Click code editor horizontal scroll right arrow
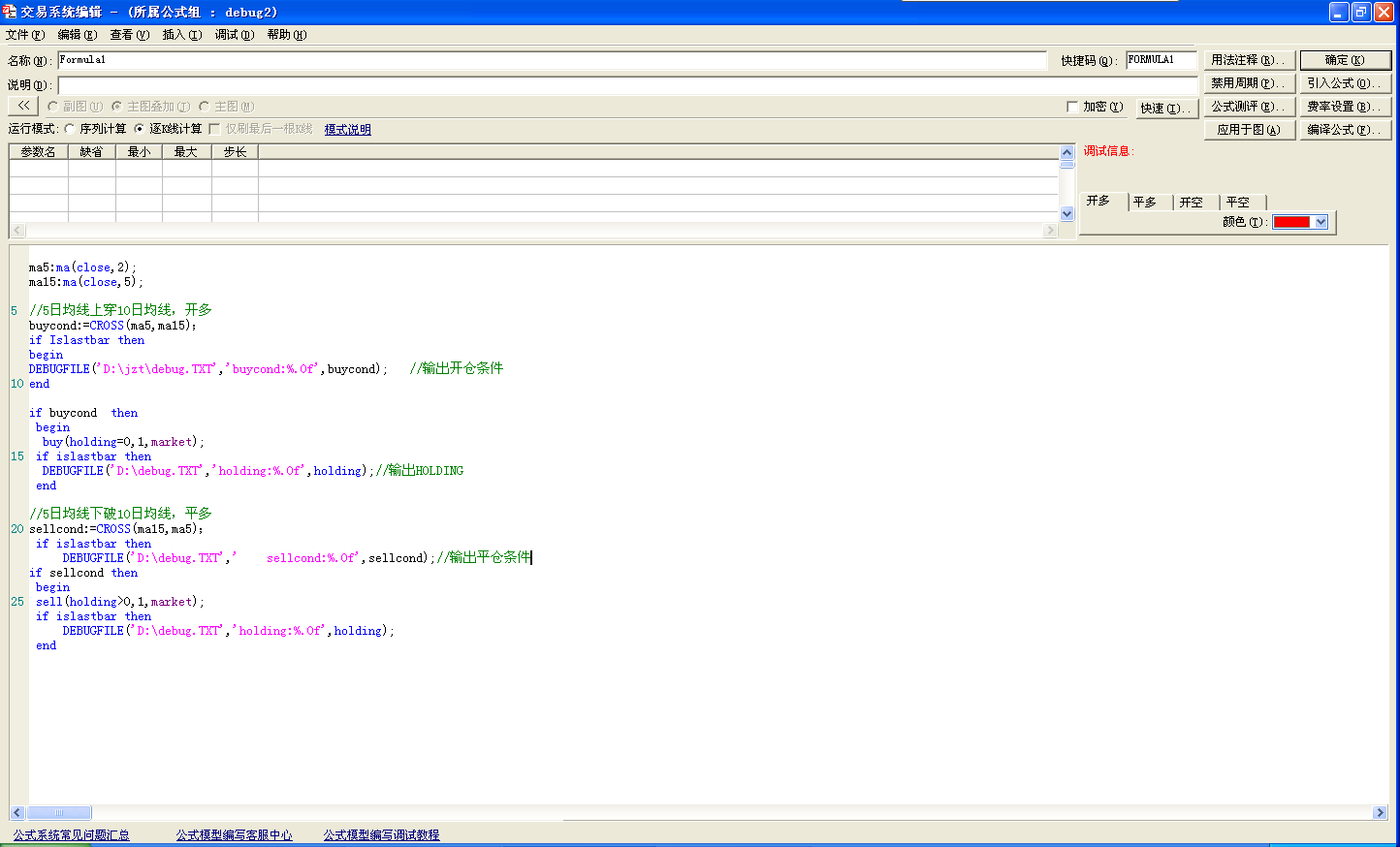The height and width of the screenshot is (847, 1400). [x=1381, y=813]
